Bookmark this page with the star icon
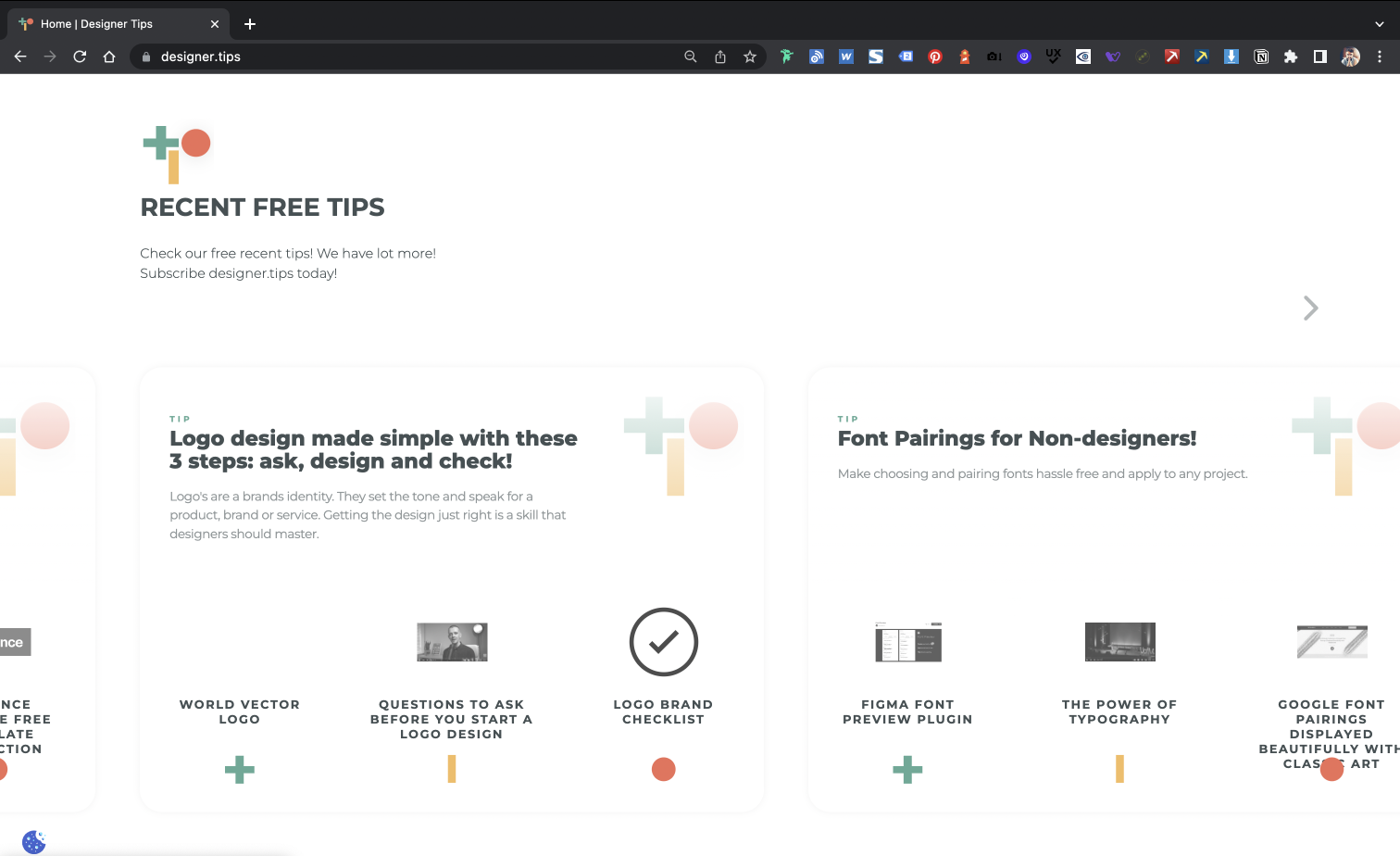Image resolution: width=1400 pixels, height=856 pixels. pos(750,57)
